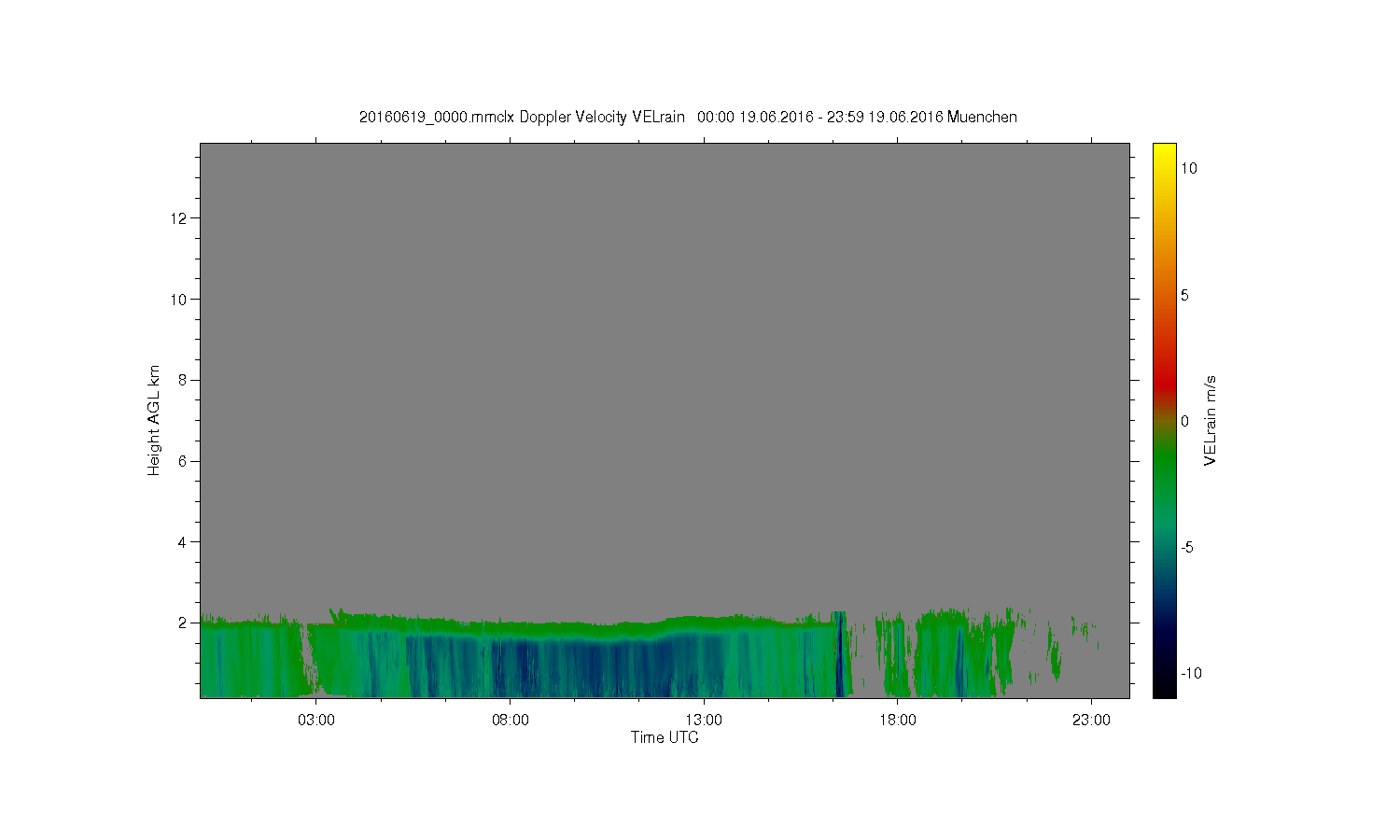This screenshot has width=1400, height=840.
Task: Click the '23:00' time tick label
Action: click(1091, 721)
